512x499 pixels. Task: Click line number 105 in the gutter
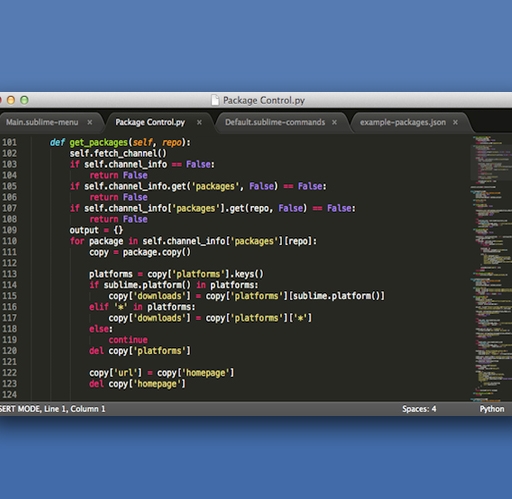[9, 186]
